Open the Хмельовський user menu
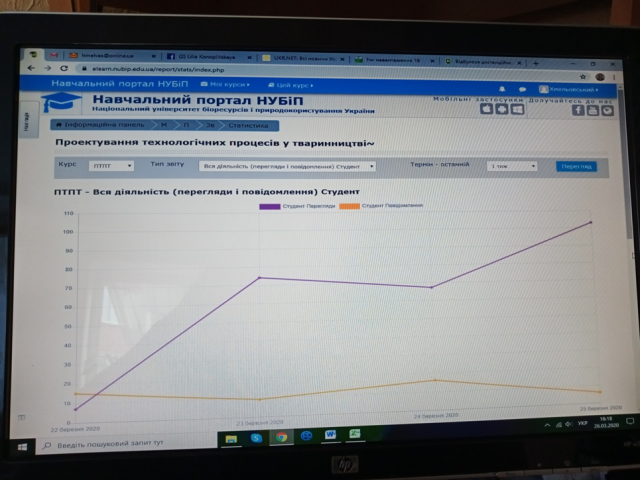The width and height of the screenshot is (640, 480). pyautogui.click(x=569, y=89)
